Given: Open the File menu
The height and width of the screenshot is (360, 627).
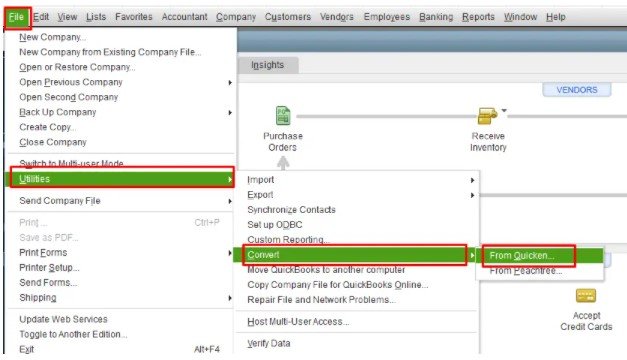Looking at the screenshot, I should click(16, 17).
